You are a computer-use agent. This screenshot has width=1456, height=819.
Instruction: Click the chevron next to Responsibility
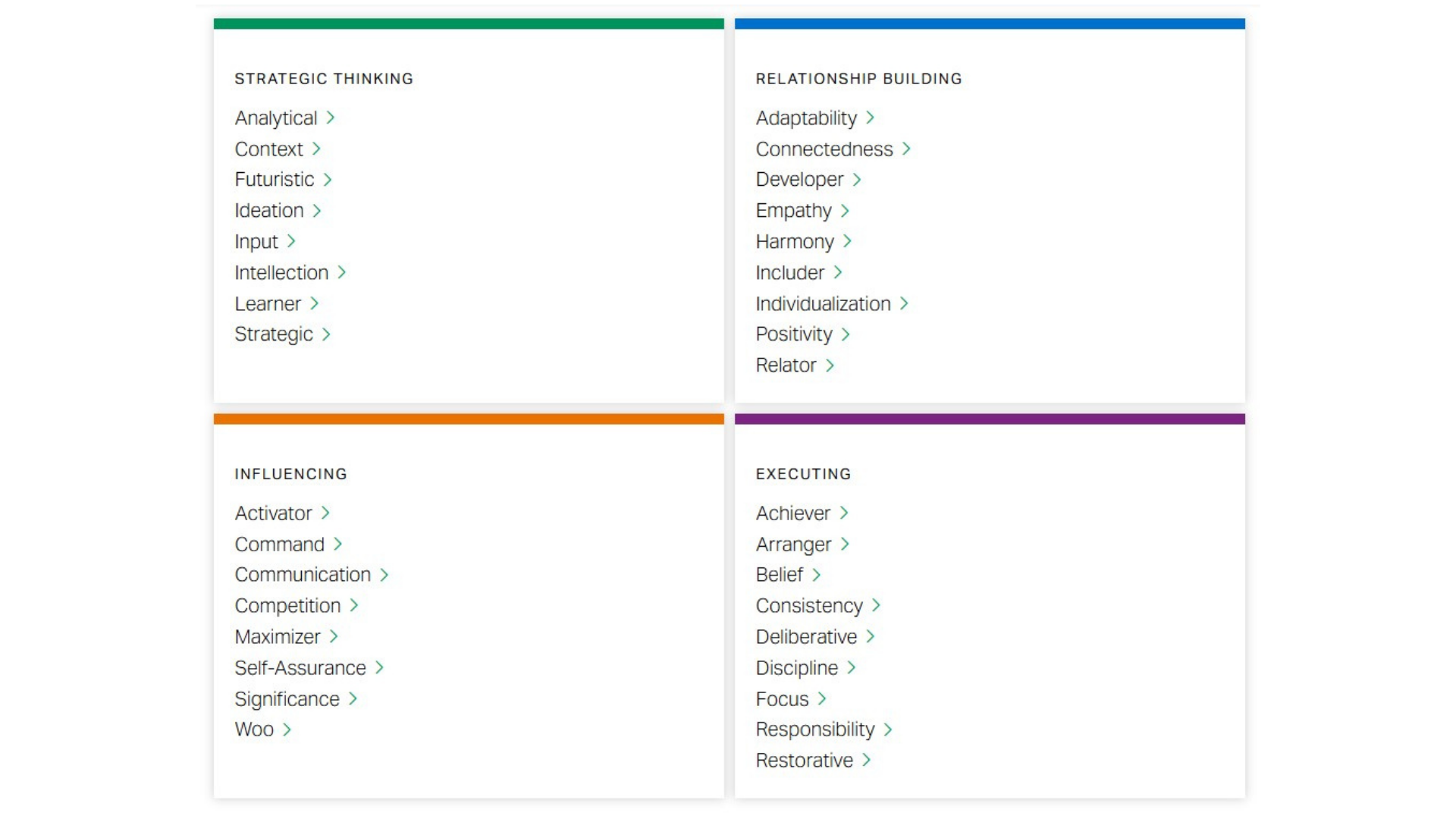pos(888,730)
